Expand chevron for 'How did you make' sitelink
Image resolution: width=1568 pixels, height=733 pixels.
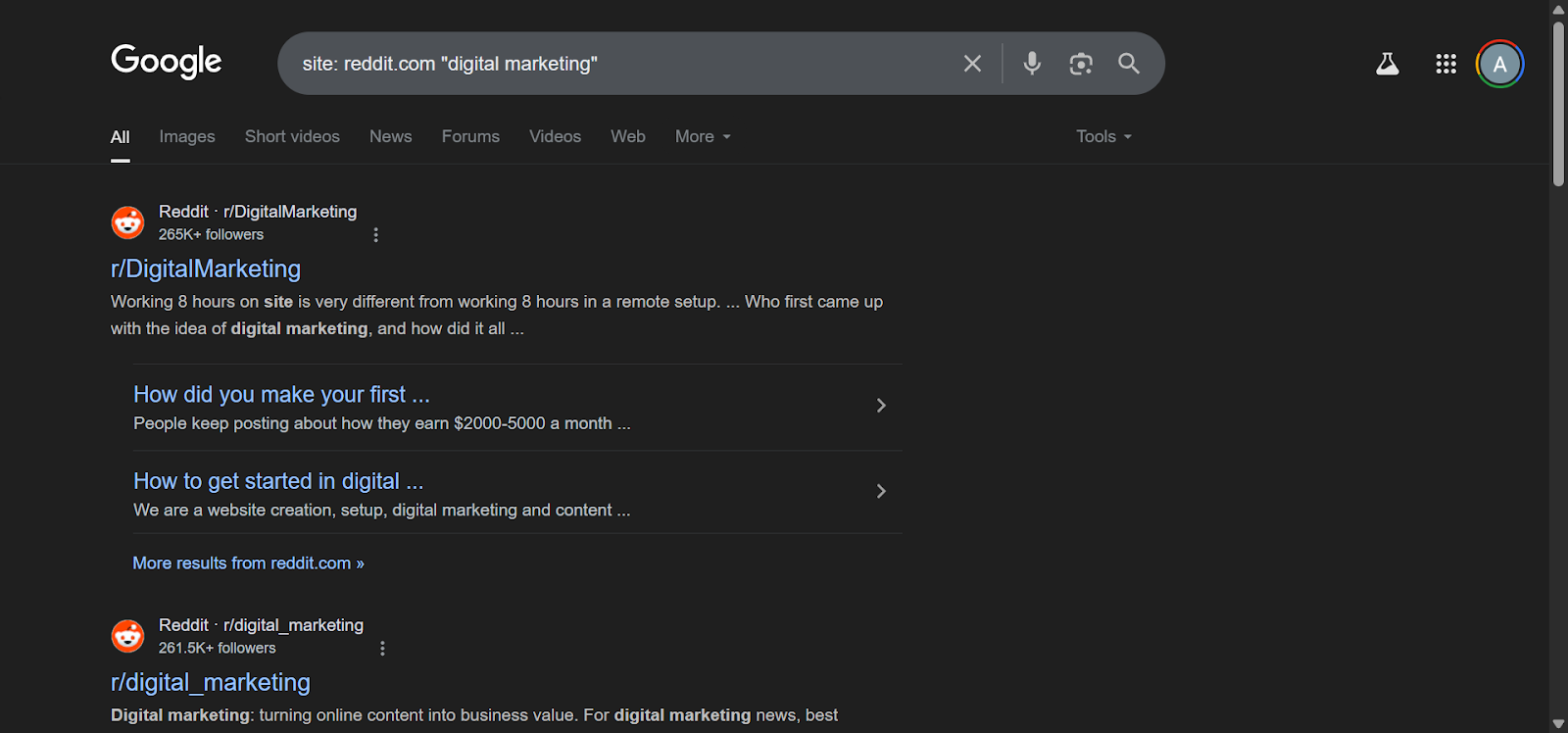click(x=881, y=406)
